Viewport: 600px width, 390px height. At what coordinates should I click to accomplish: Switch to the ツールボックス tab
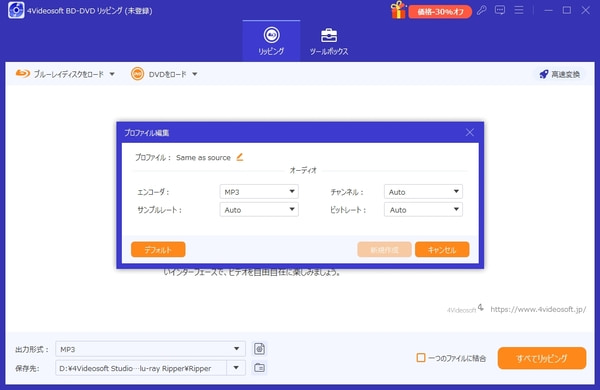[x=329, y=41]
